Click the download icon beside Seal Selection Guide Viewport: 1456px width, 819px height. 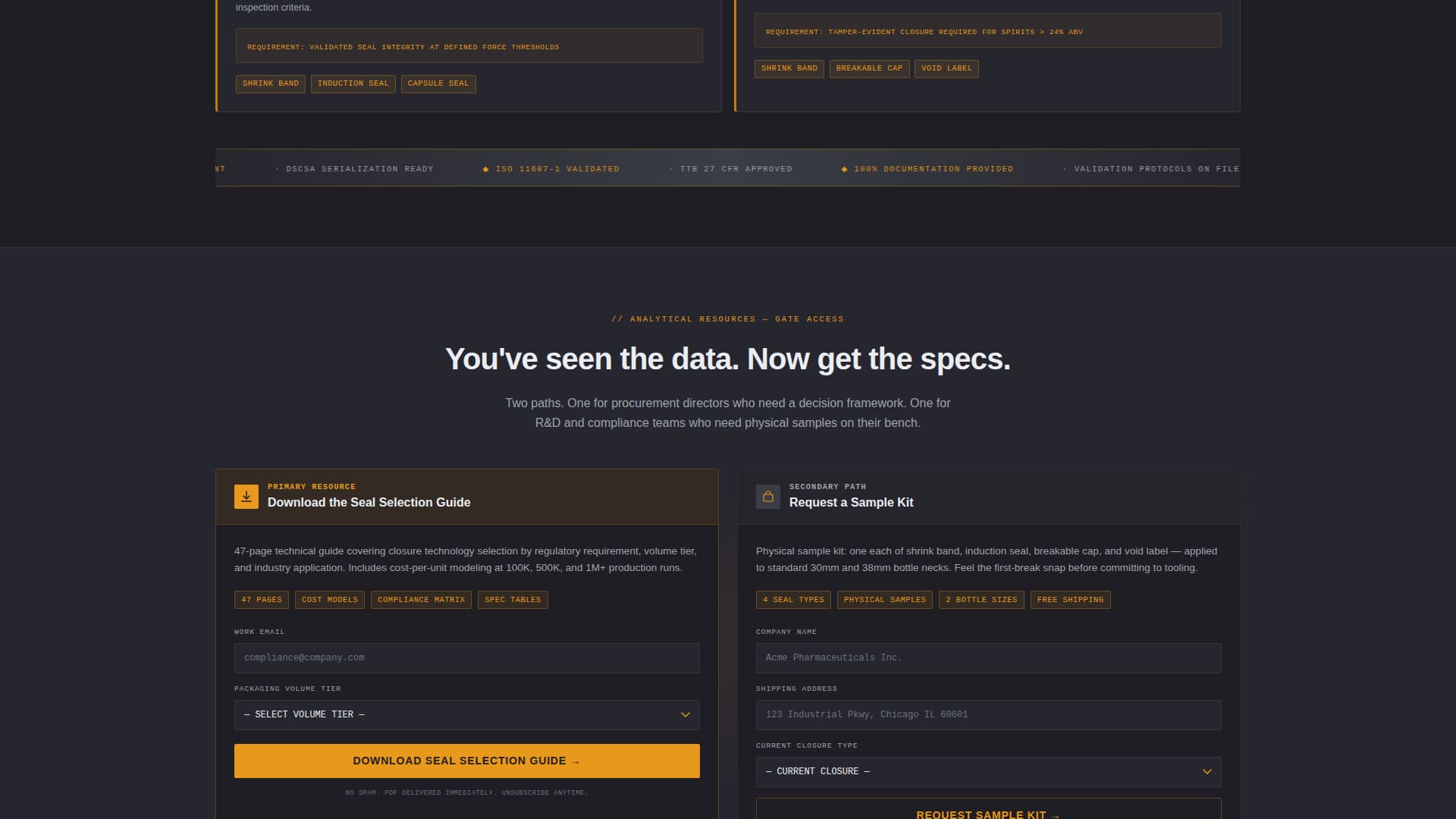[246, 497]
